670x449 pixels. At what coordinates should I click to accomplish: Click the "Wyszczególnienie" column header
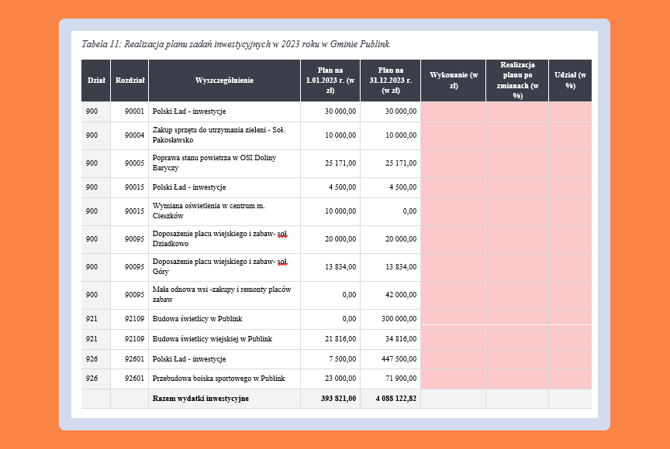[x=224, y=79]
